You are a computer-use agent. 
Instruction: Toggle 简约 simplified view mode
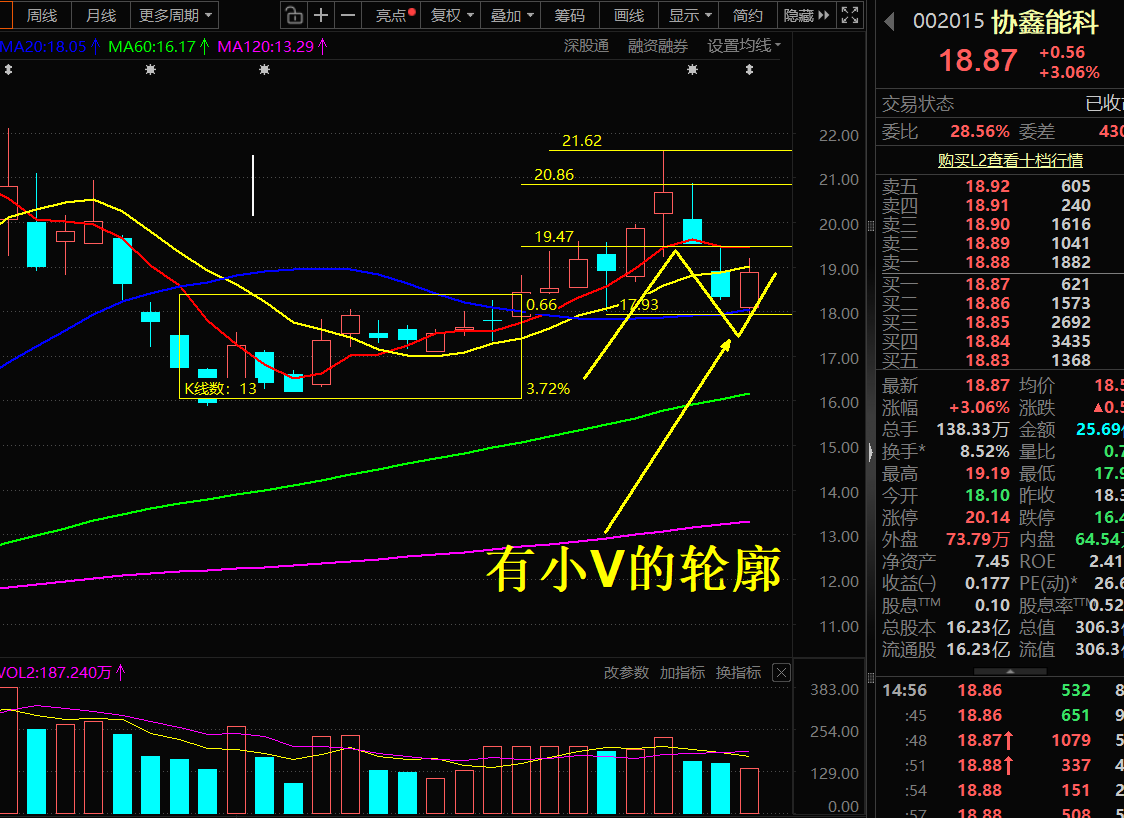coord(748,15)
